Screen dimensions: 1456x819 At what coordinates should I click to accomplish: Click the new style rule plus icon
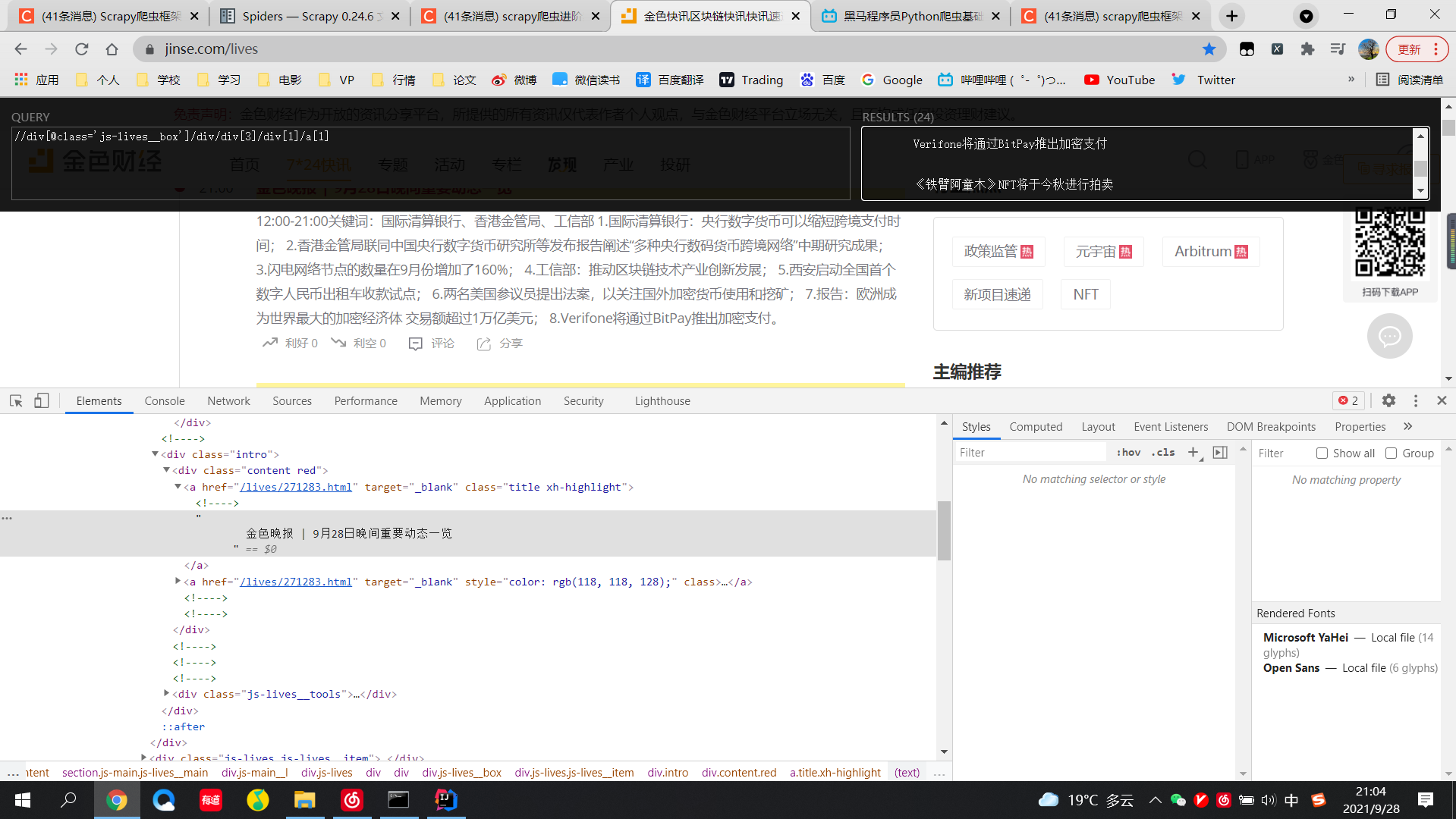1193,452
